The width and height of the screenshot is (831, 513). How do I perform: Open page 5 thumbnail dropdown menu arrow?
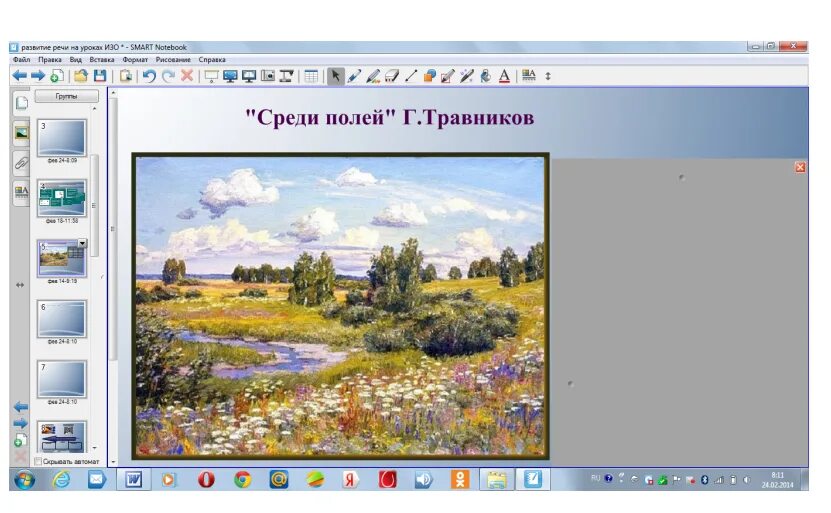pyautogui.click(x=82, y=243)
